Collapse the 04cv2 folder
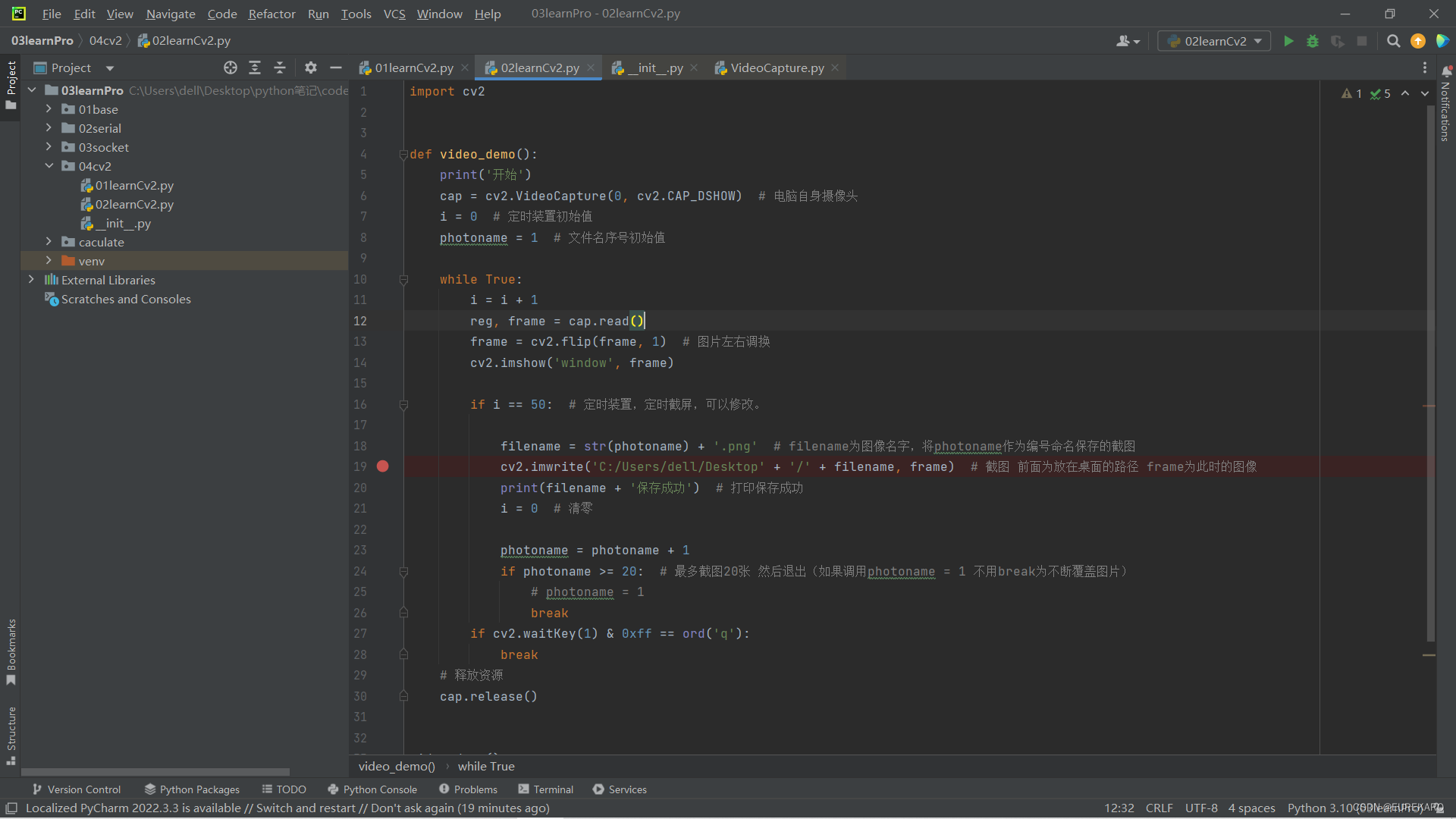Image resolution: width=1456 pixels, height=819 pixels. click(x=49, y=166)
